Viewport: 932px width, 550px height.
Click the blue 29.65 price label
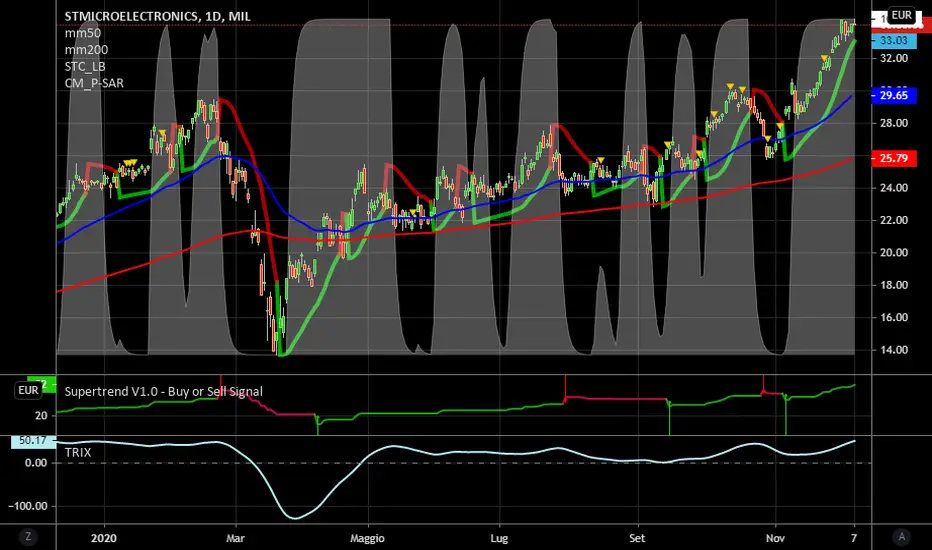pos(891,98)
